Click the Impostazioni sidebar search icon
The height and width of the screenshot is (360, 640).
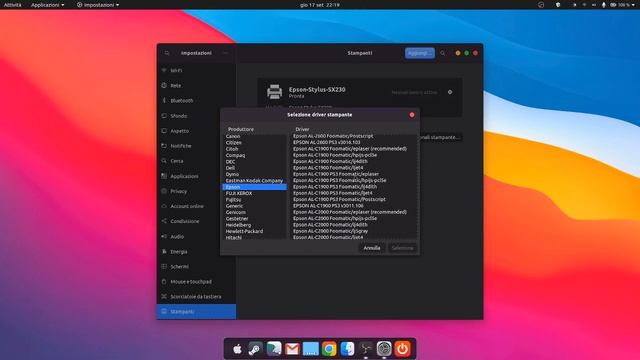pyautogui.click(x=167, y=53)
